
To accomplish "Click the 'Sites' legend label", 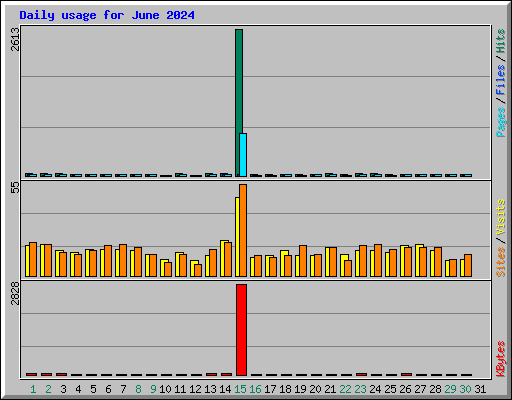I will pyautogui.click(x=500, y=262).
